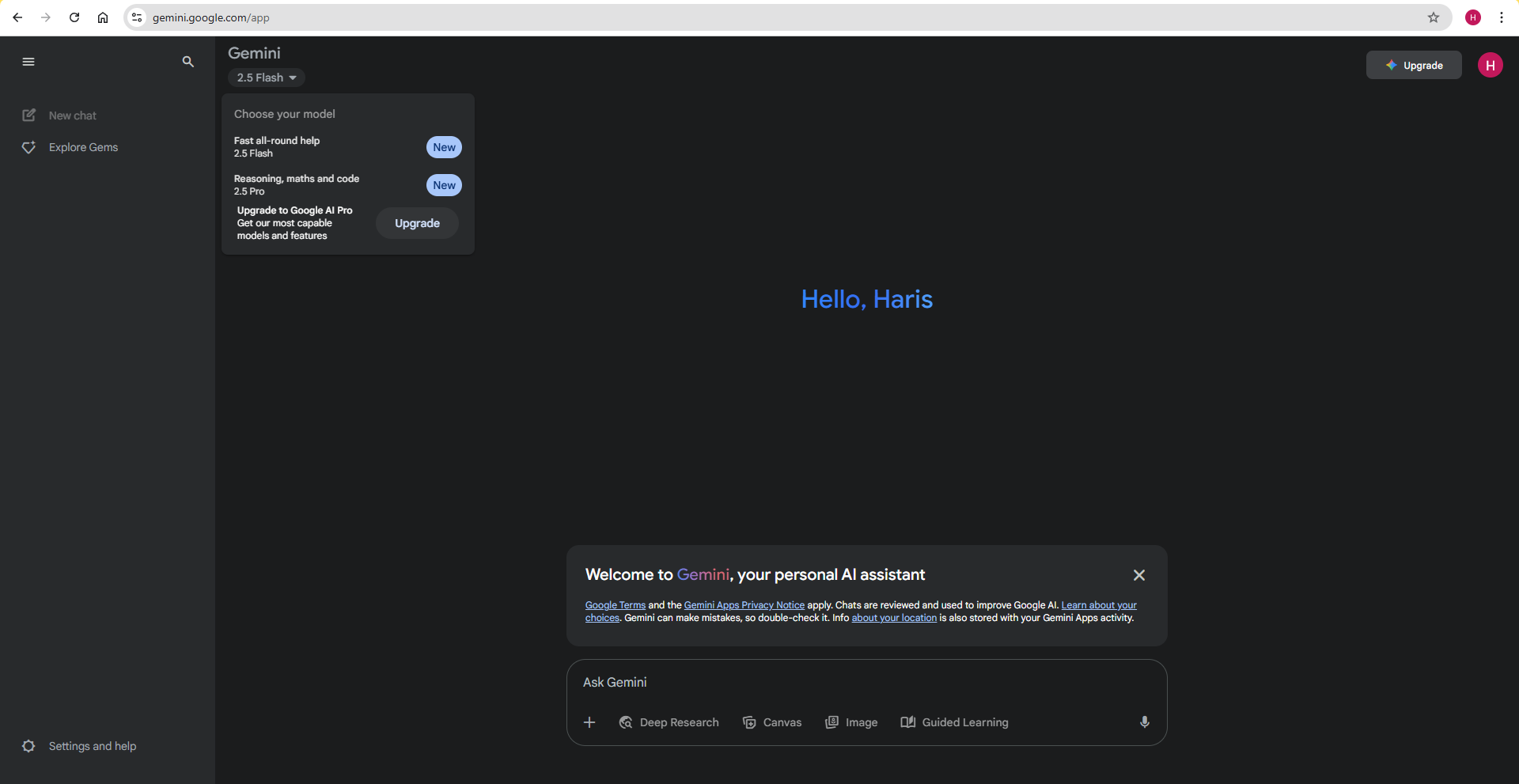Click the Deep Research label
The height and width of the screenshot is (784, 1519).
pos(680,722)
